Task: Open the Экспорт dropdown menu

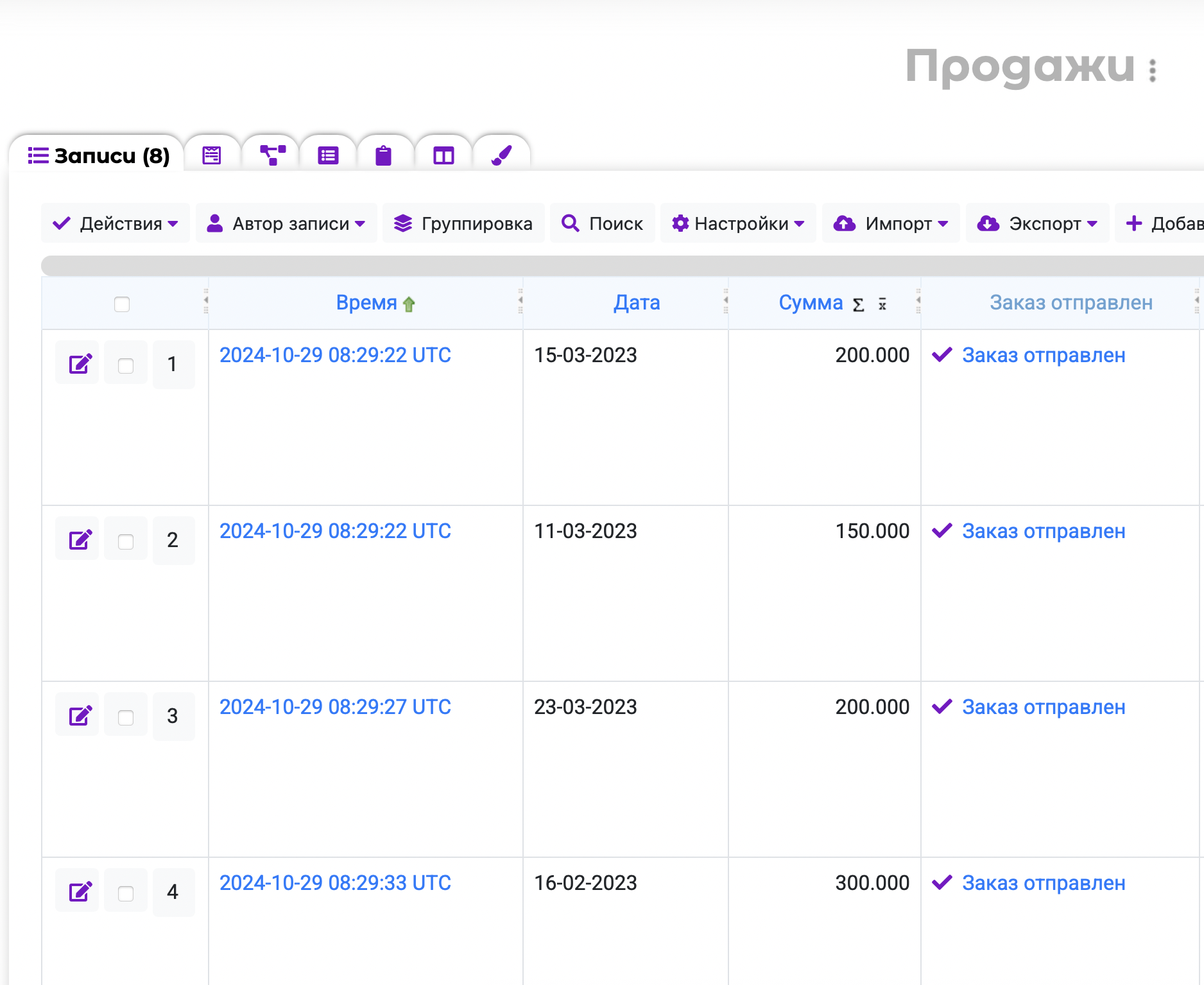Action: (1037, 223)
